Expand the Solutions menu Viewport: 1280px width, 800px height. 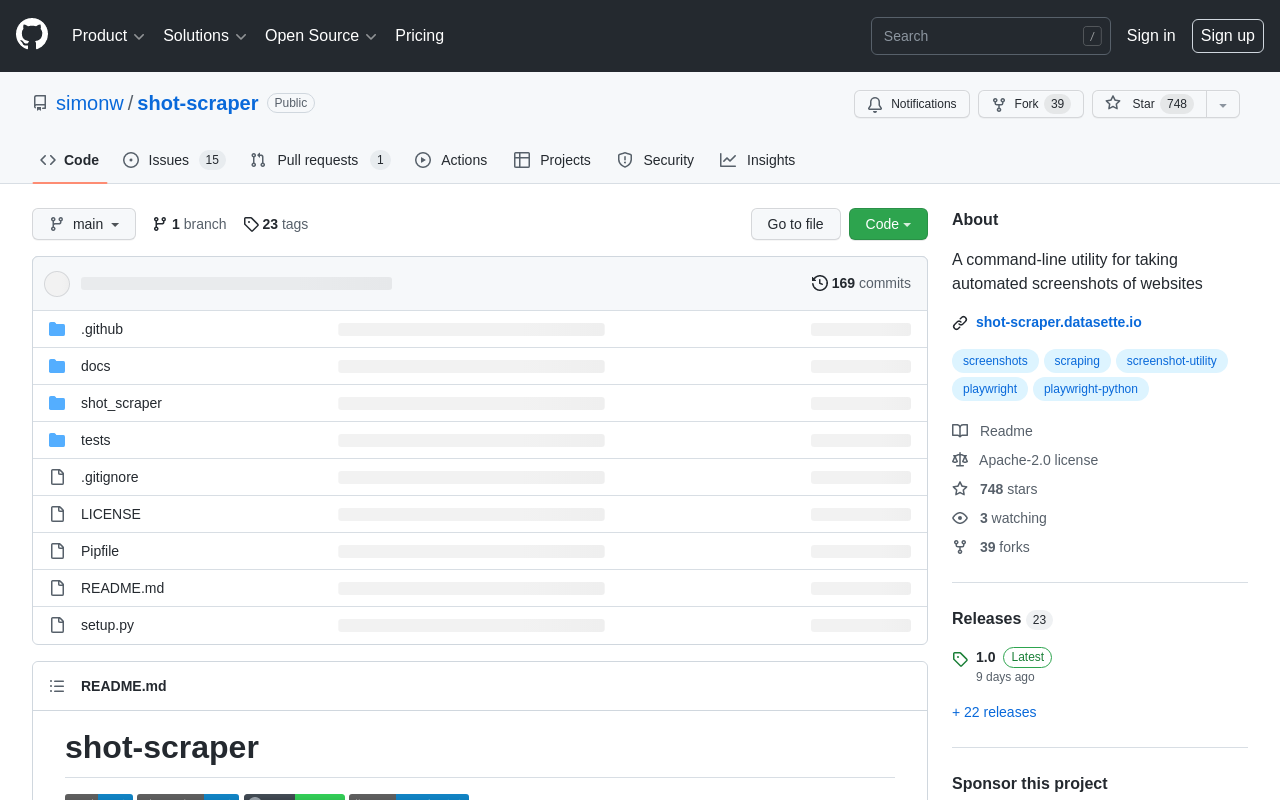(x=205, y=36)
